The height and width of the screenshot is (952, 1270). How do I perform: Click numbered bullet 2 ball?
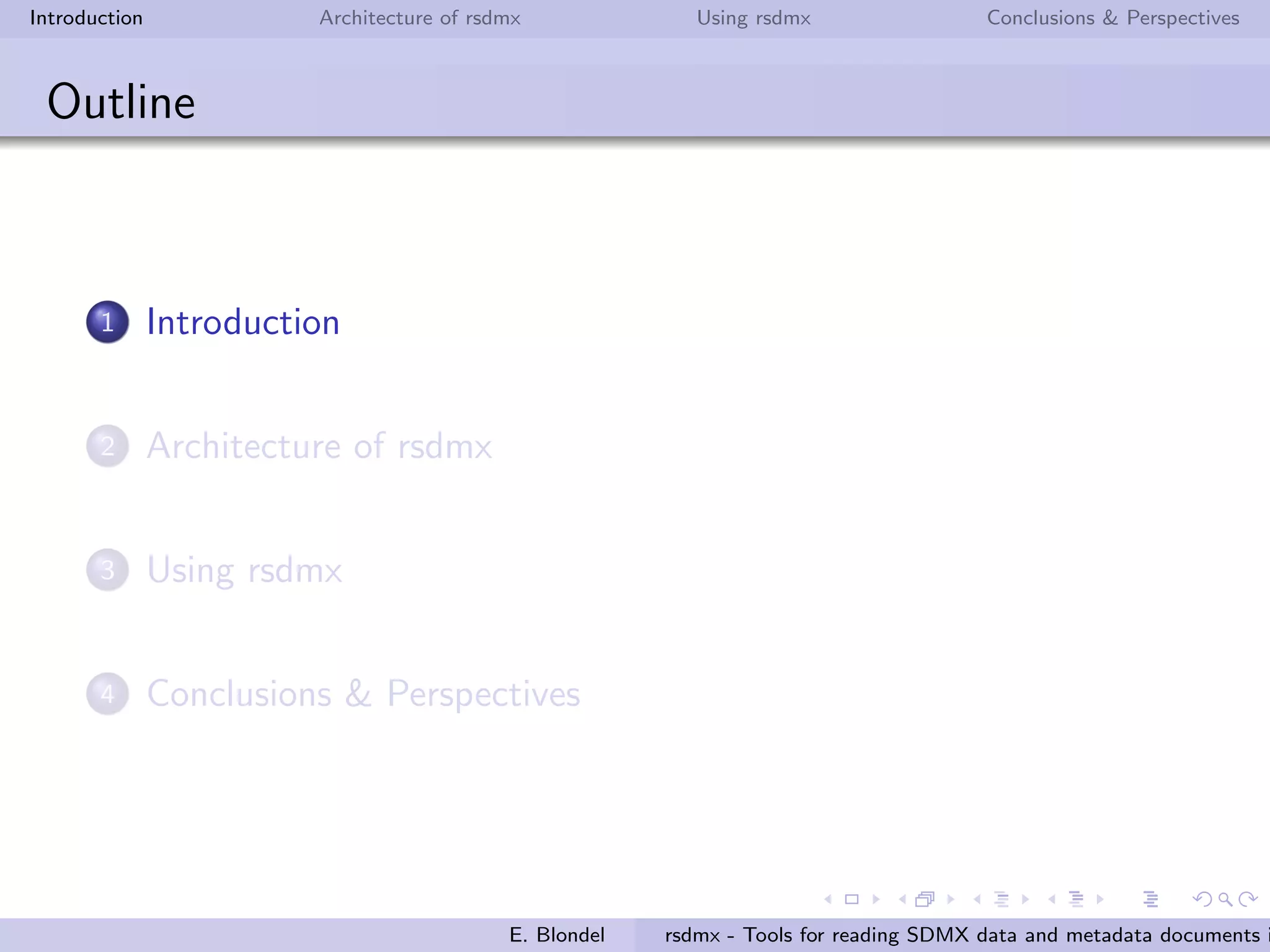(x=107, y=446)
